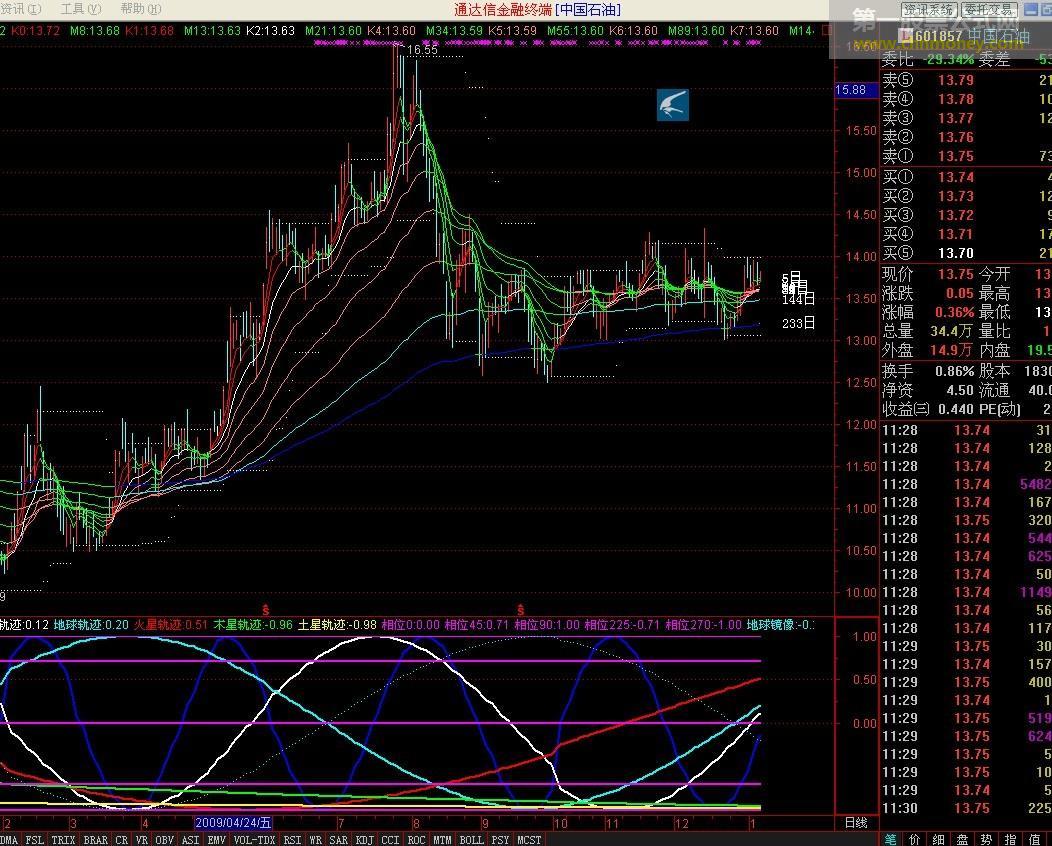Viewport: 1052px width, 846px height.
Task: Switch indicator to CR tab
Action: coord(121,840)
